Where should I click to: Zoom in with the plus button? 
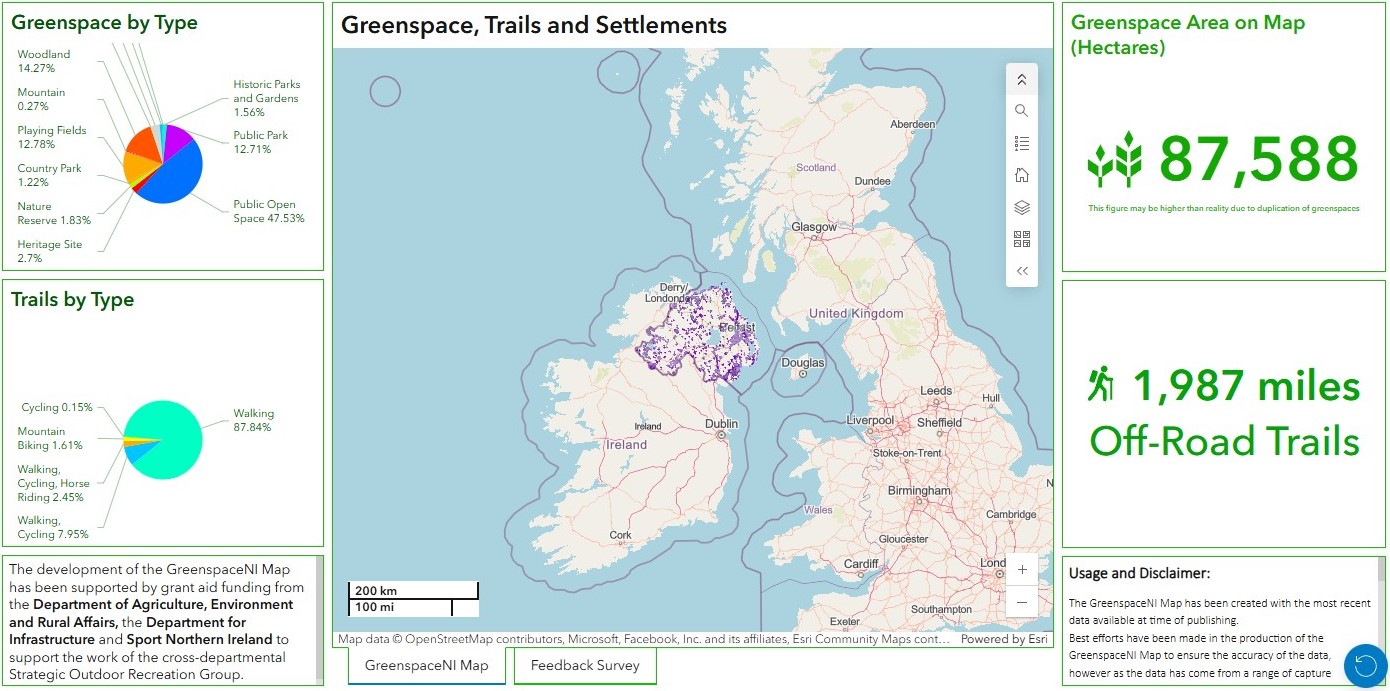tap(1021, 570)
